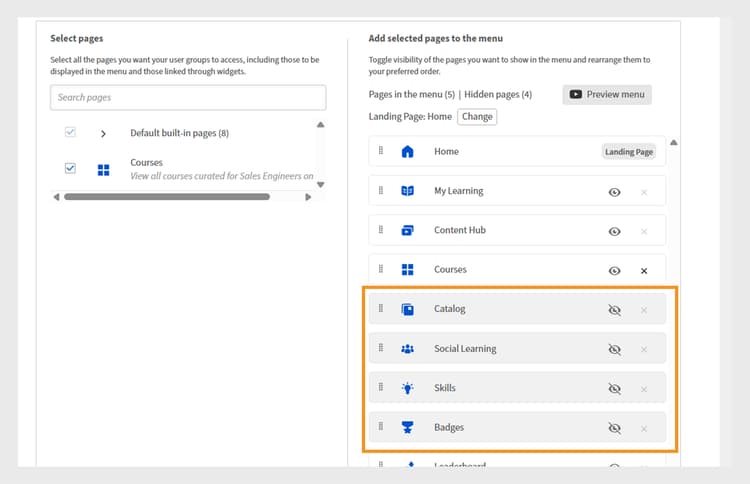
Task: Expand Default built-in pages group
Action: click(x=103, y=133)
